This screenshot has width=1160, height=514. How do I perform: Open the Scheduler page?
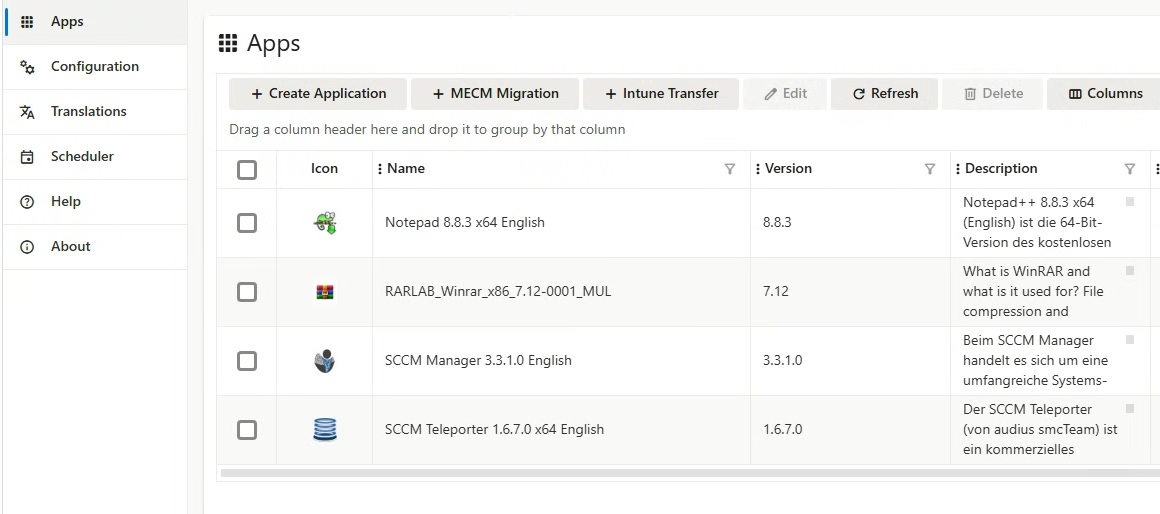(x=95, y=157)
